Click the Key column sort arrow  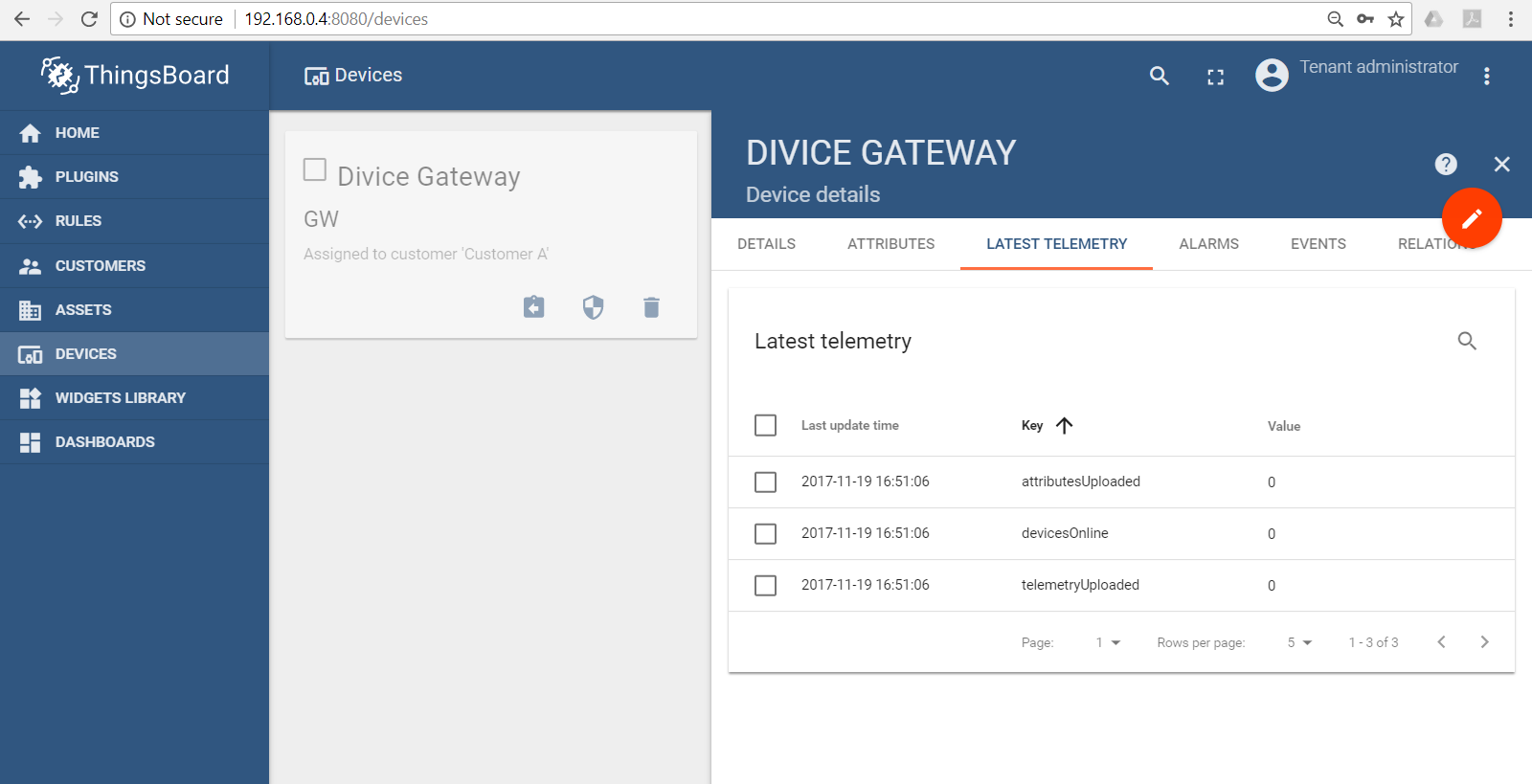pyautogui.click(x=1064, y=425)
